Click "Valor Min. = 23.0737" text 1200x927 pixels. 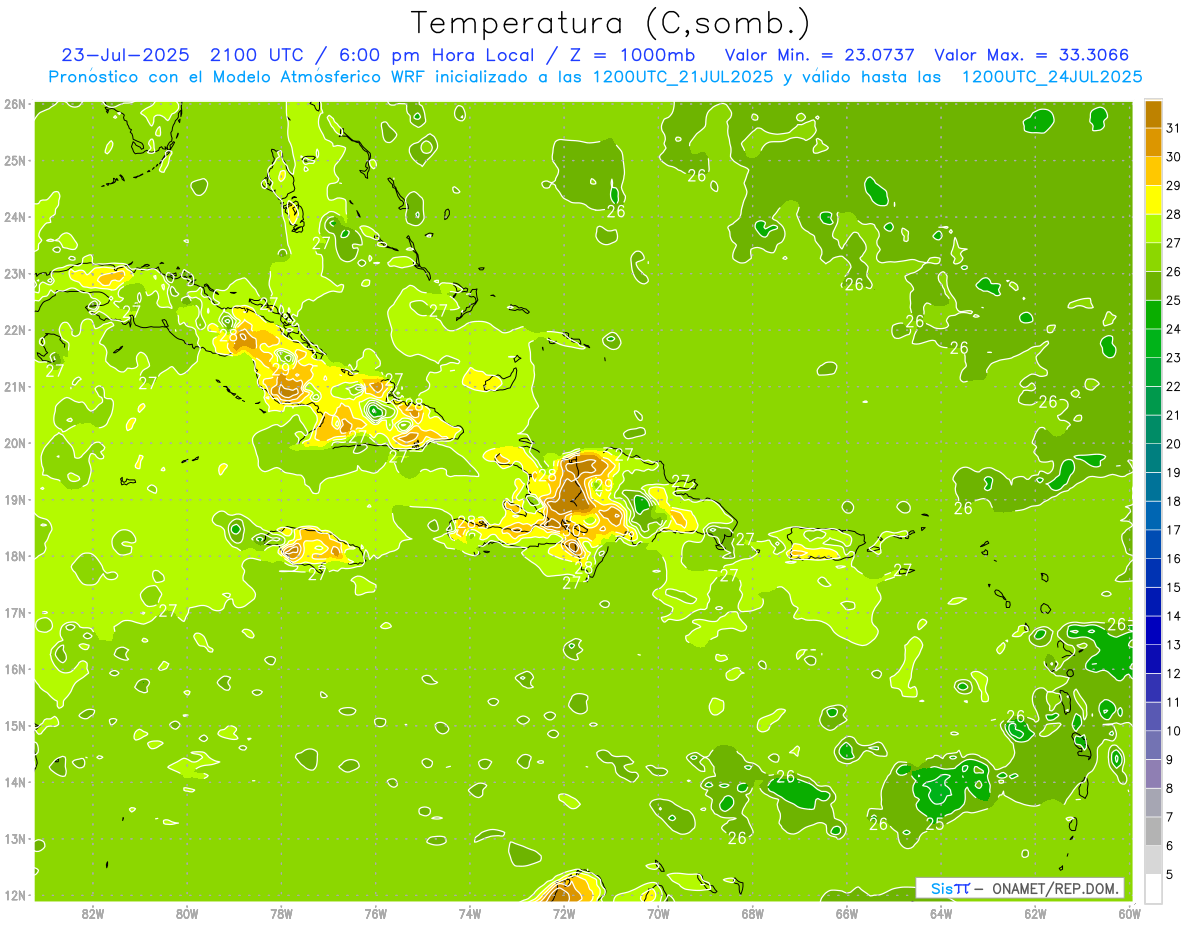pos(819,55)
